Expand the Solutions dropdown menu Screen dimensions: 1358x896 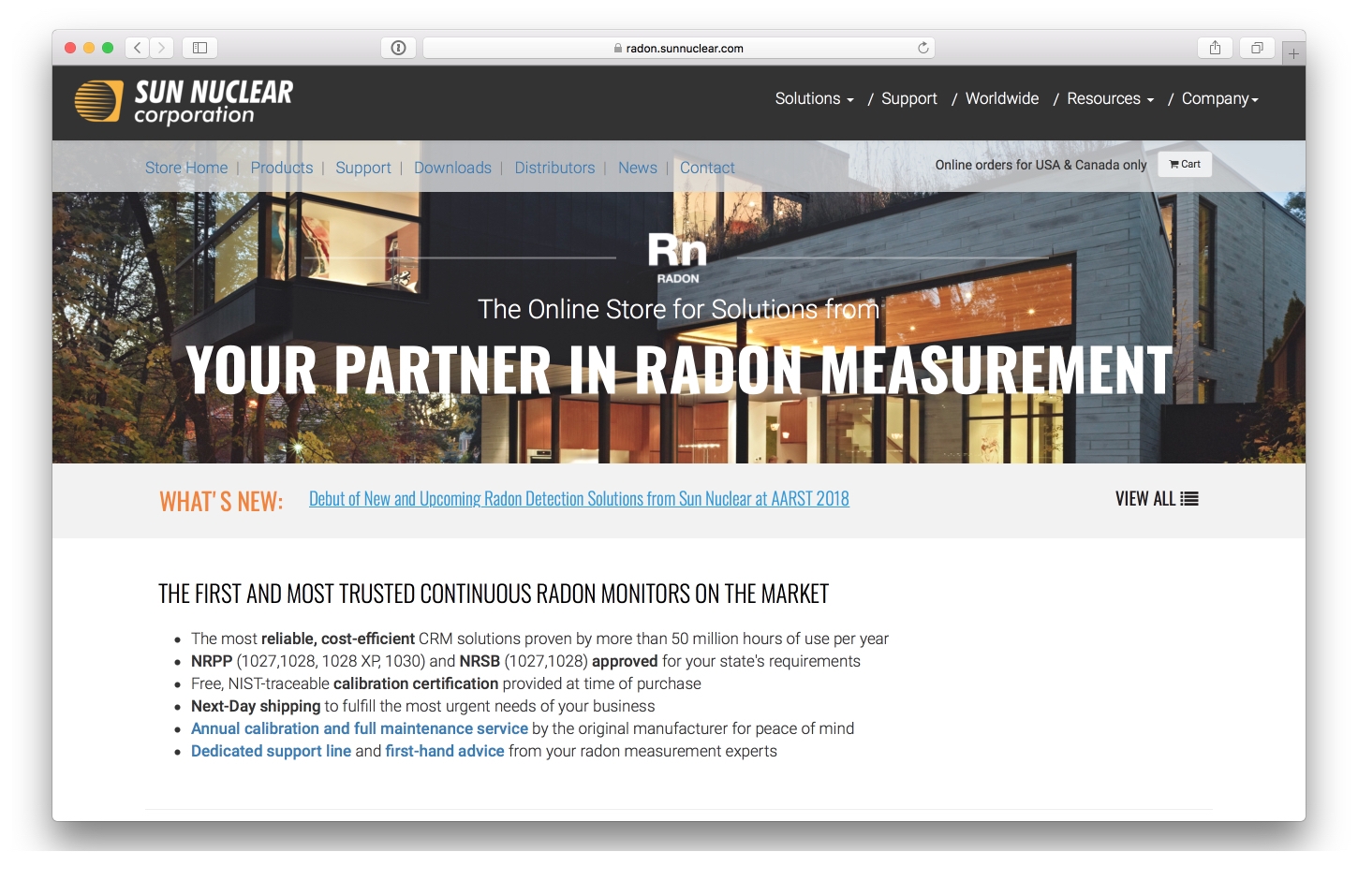[813, 99]
